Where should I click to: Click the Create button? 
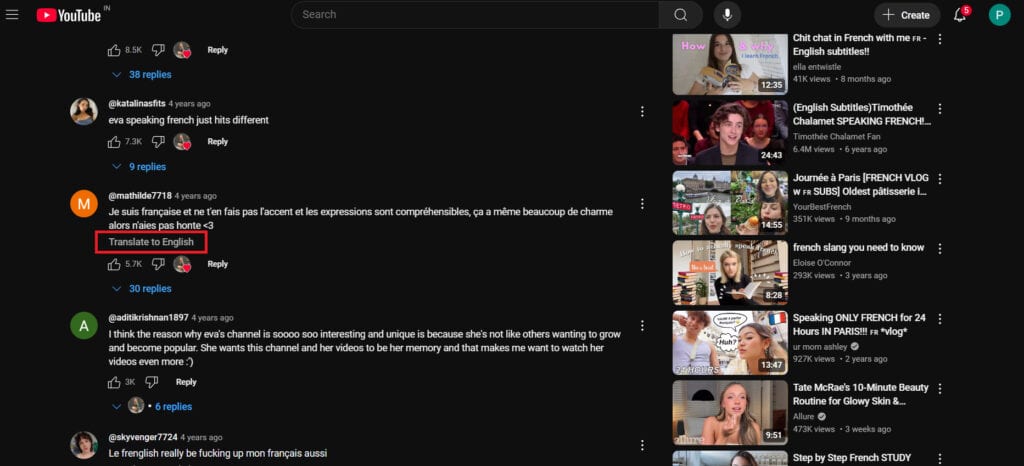point(907,15)
